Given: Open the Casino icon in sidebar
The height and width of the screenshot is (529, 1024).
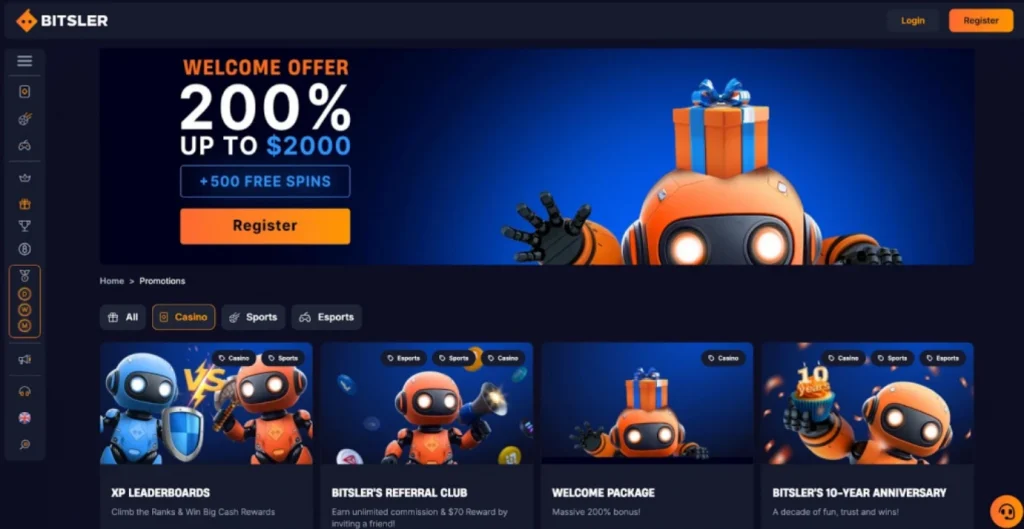Looking at the screenshot, I should coord(25,91).
